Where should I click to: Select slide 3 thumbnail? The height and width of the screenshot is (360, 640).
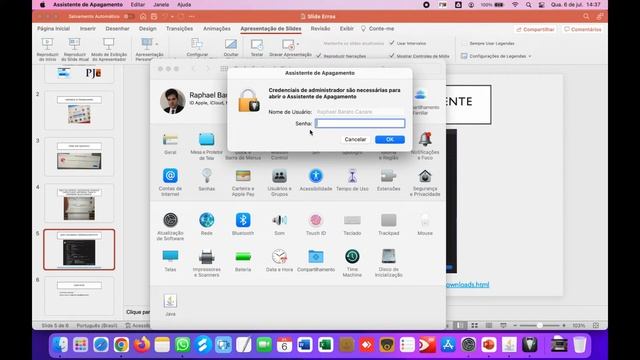click(x=79, y=156)
